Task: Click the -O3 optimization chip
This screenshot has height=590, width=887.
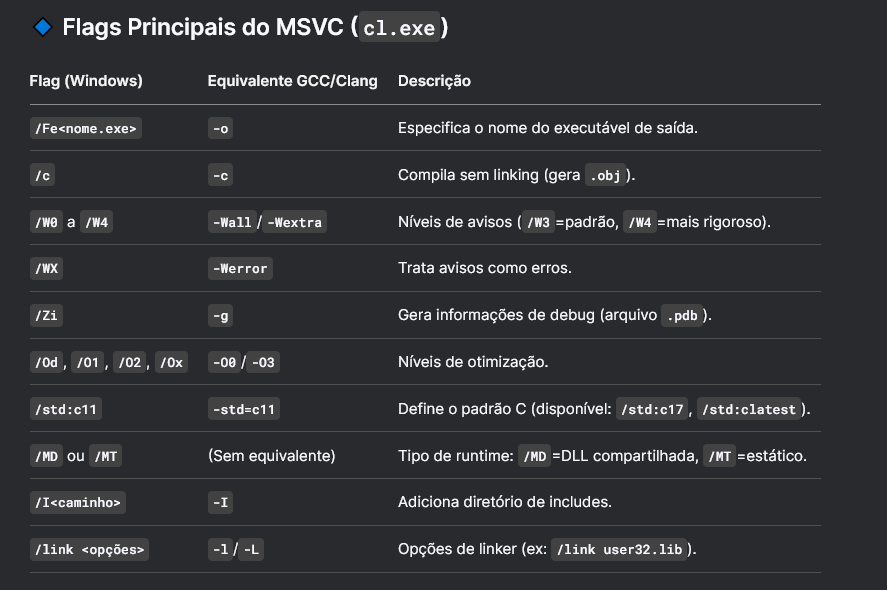Action: coord(262,363)
